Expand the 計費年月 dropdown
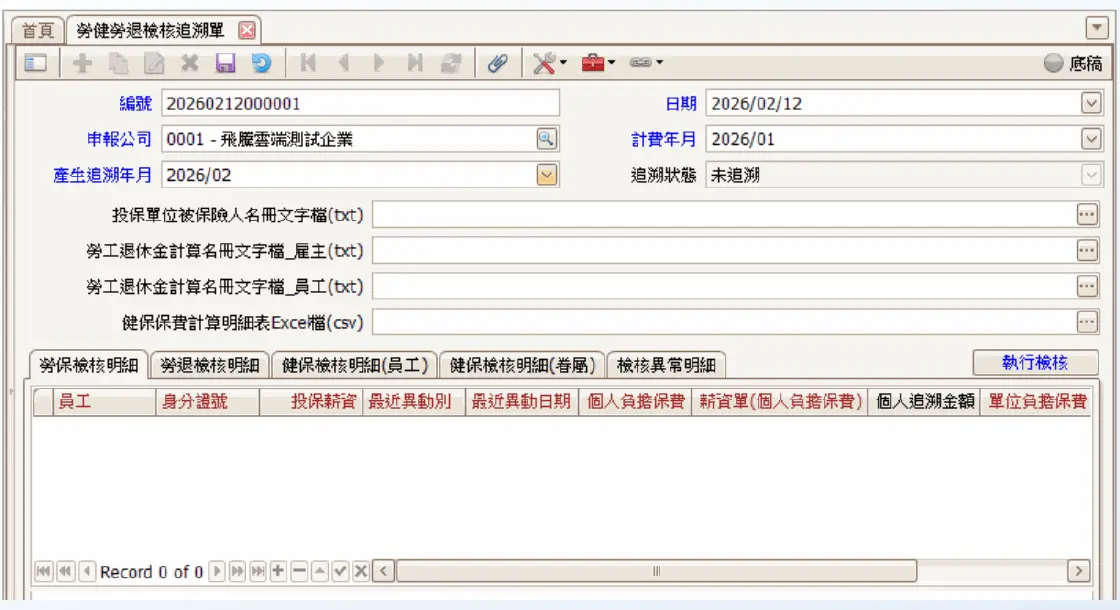This screenshot has height=610, width=1120. (x=1090, y=139)
